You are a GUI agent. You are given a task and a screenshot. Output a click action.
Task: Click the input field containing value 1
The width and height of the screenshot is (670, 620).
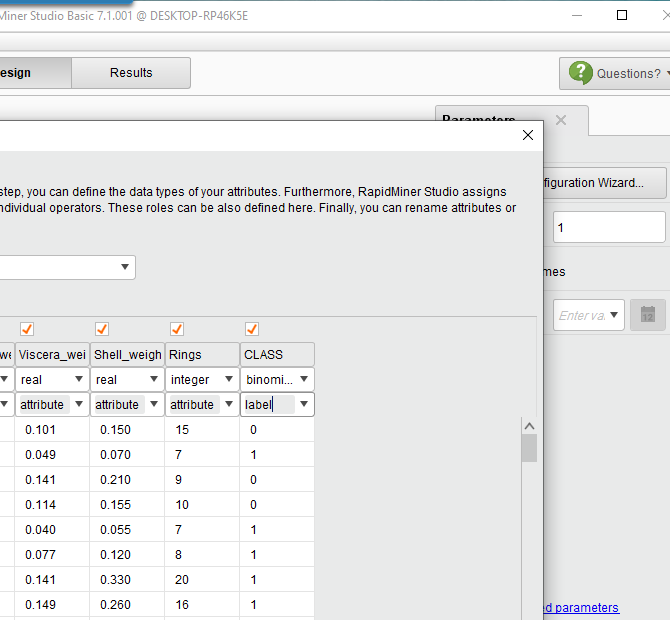(x=609, y=227)
